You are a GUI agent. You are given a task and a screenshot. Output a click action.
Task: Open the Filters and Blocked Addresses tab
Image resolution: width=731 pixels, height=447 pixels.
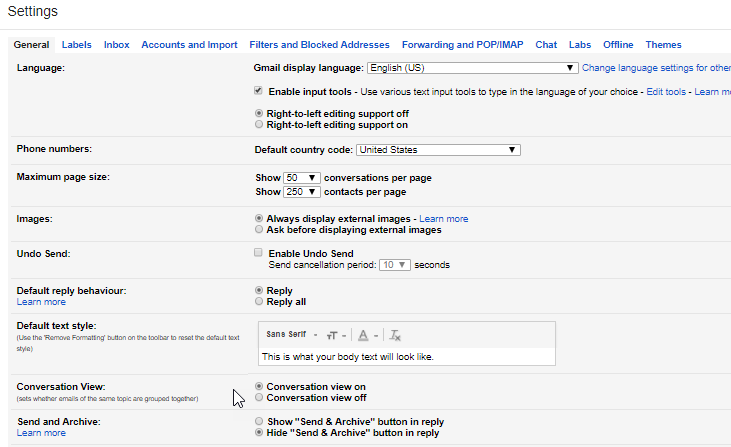coord(319,45)
